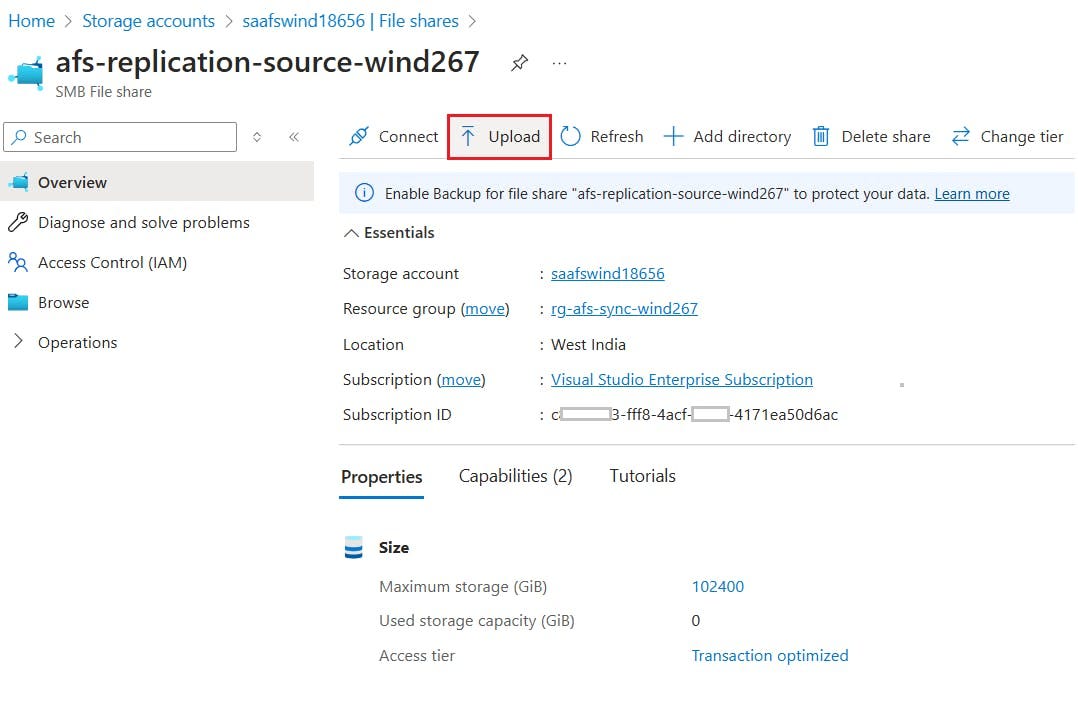Open Browse in the sidebar
This screenshot has height=702, width=1078.
pos(63,303)
